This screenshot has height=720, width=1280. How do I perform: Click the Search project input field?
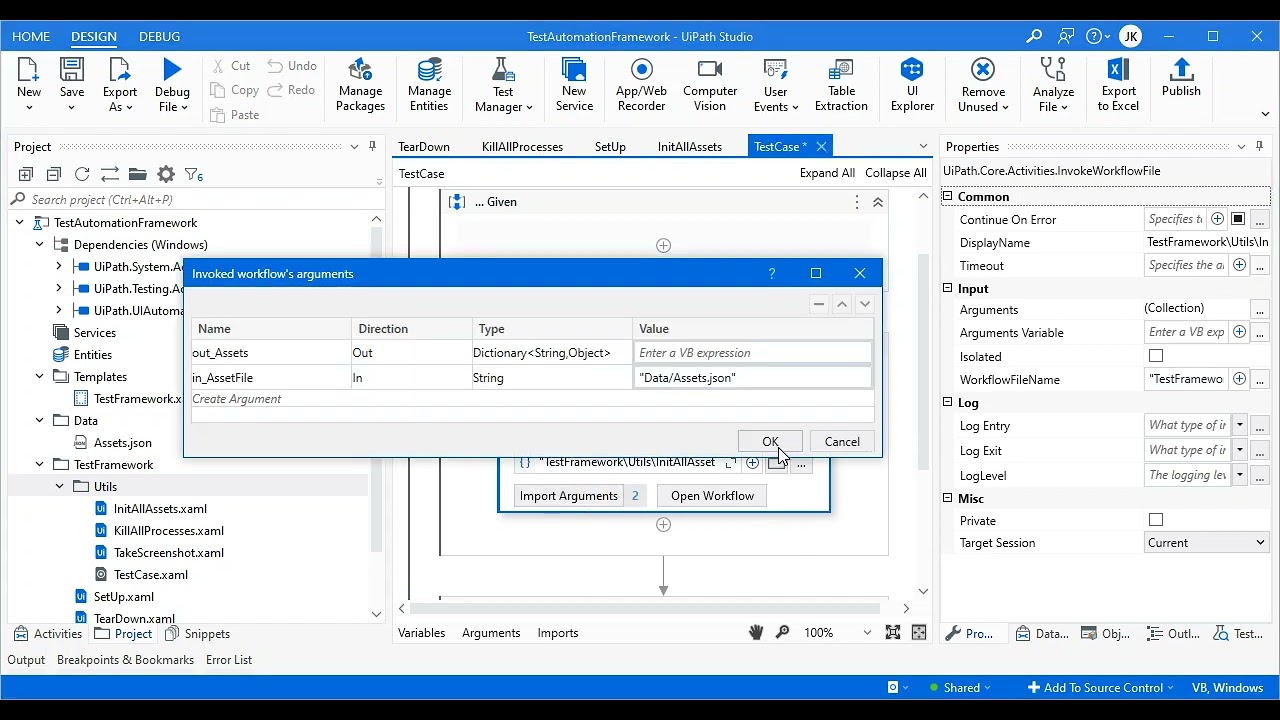point(195,199)
